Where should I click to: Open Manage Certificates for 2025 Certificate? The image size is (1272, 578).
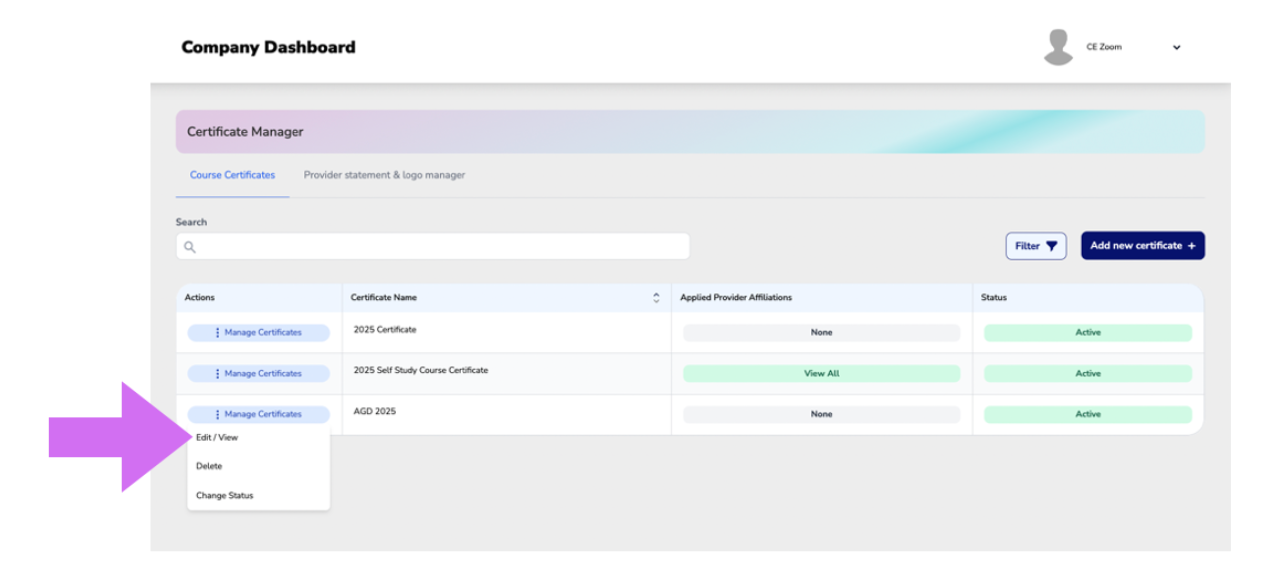[259, 332]
